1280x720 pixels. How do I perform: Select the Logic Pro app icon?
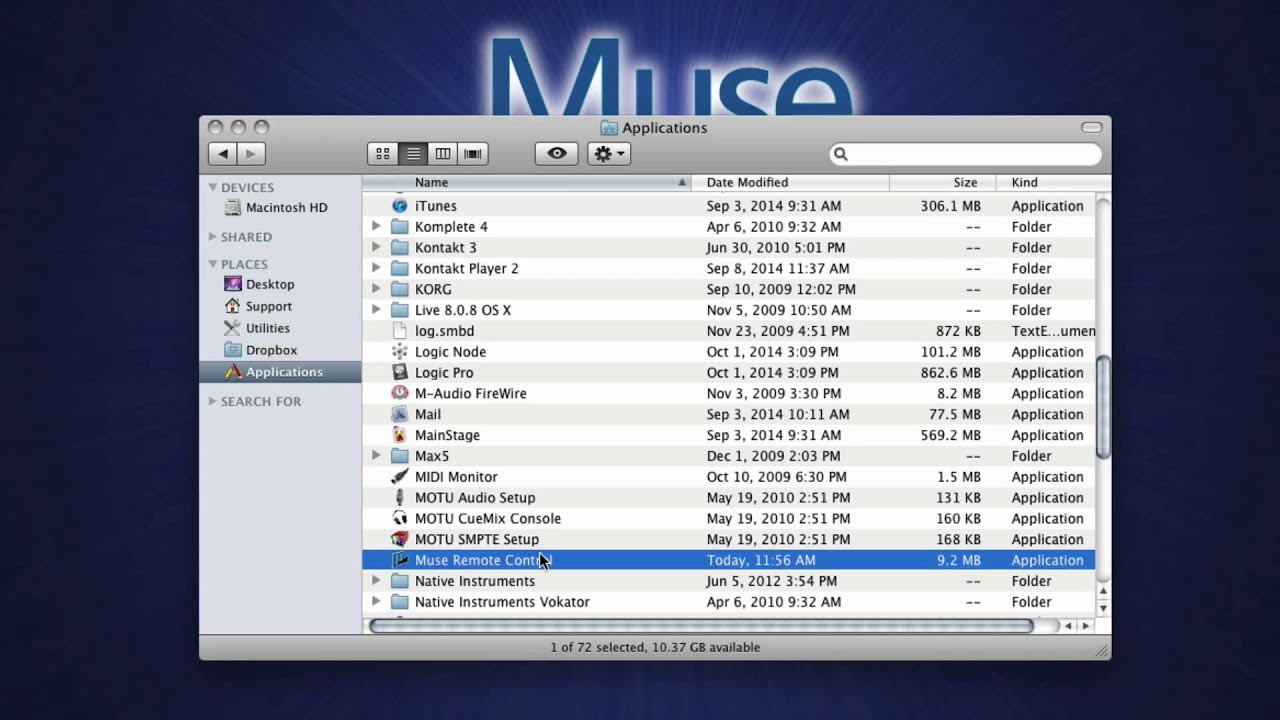pos(400,373)
